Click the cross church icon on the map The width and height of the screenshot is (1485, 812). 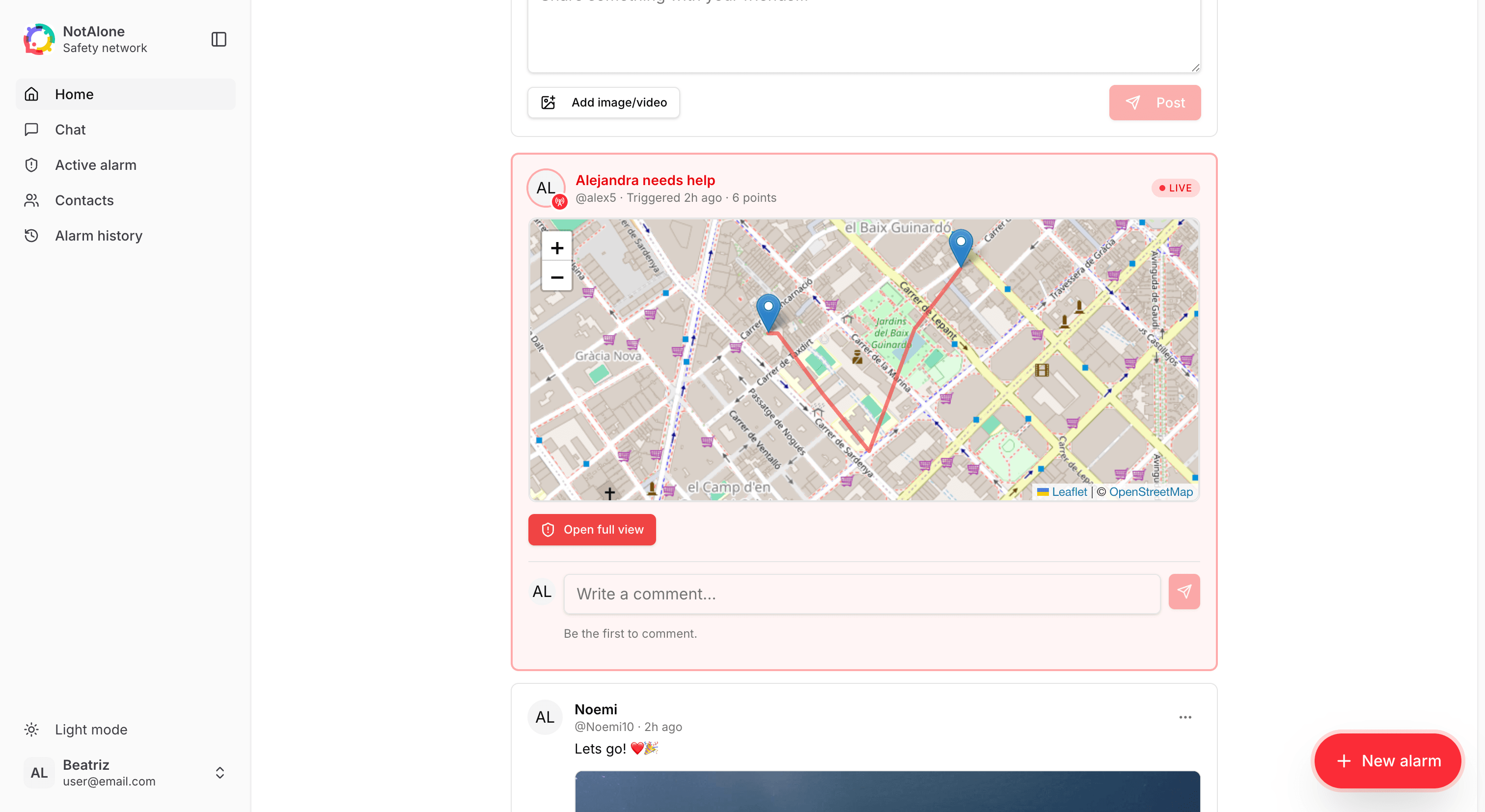[x=609, y=493]
